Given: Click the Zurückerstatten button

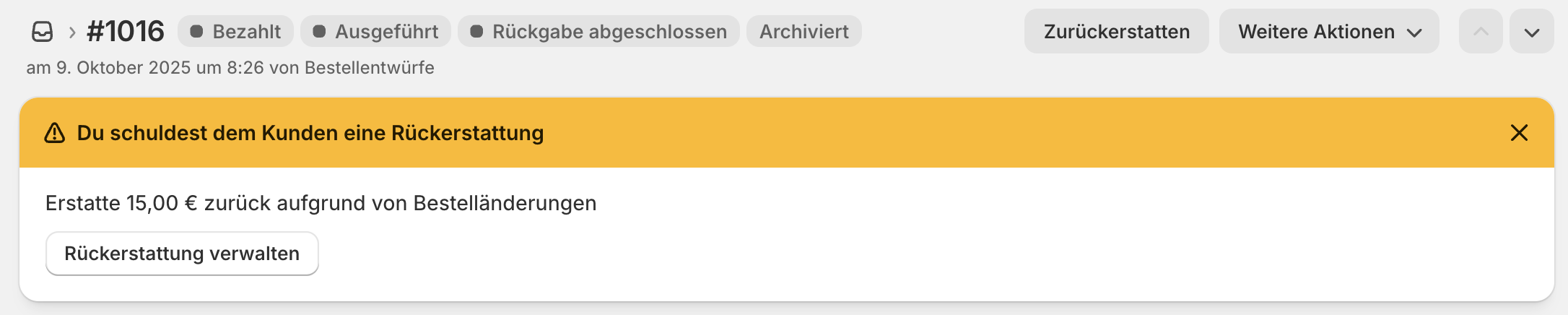Looking at the screenshot, I should pyautogui.click(x=1116, y=32).
